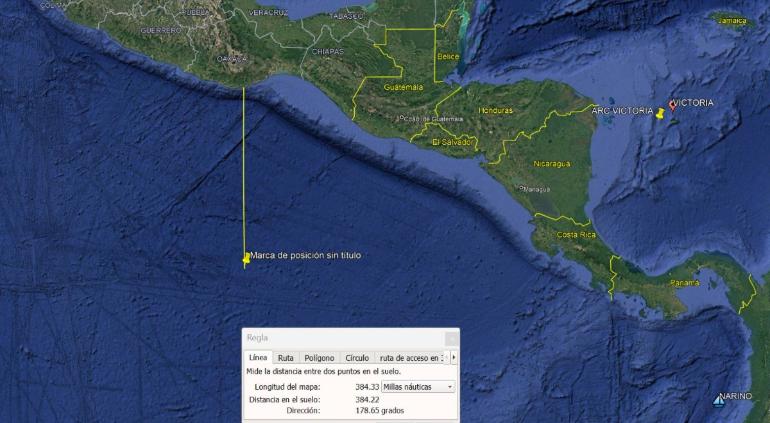The width and height of the screenshot is (770, 423).
Task: Open the 'ruta de acceso en 3D' tab
Action: click(x=408, y=357)
